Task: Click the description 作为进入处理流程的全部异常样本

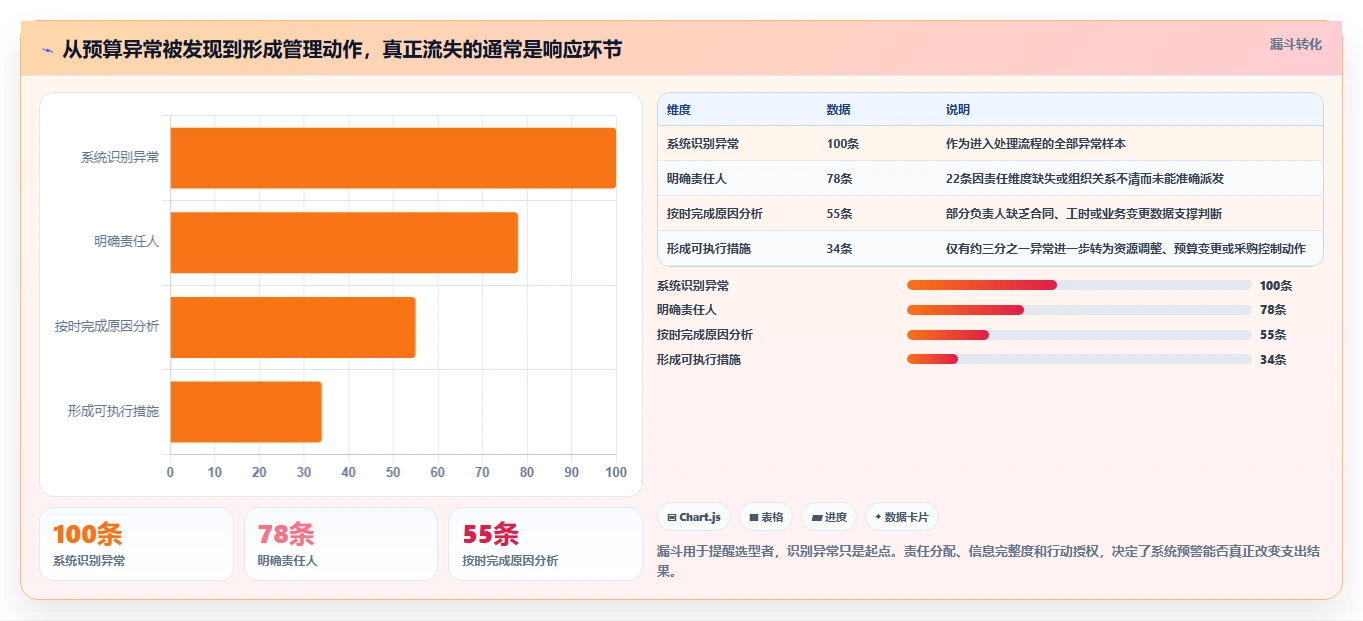Action: point(1036,144)
